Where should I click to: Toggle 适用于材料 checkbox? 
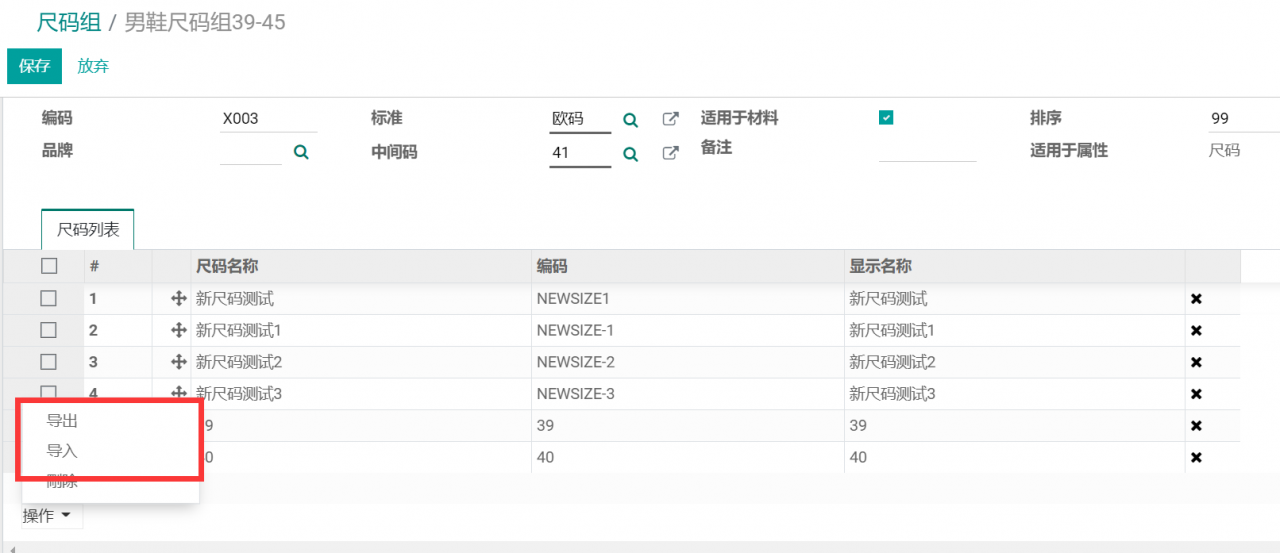pyautogui.click(x=886, y=118)
